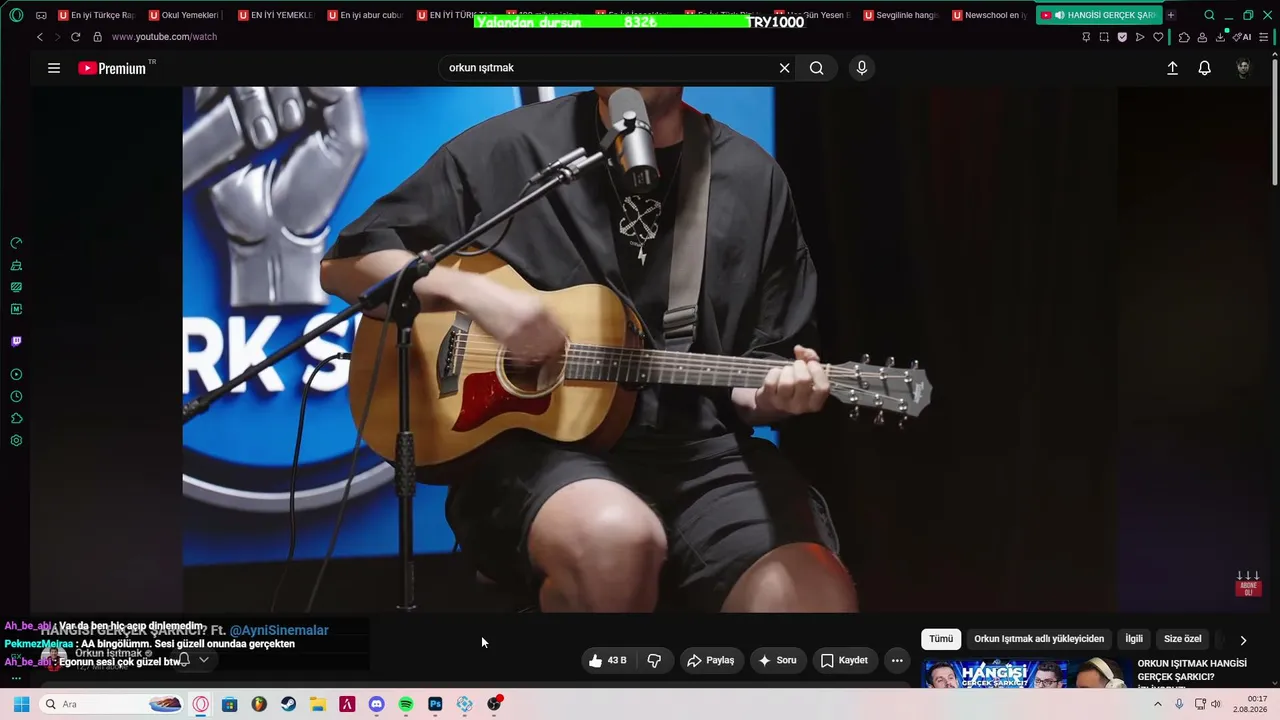1280x720 pixels.
Task: Select the 'Size özel' filter chip
Action: [x=1183, y=639]
